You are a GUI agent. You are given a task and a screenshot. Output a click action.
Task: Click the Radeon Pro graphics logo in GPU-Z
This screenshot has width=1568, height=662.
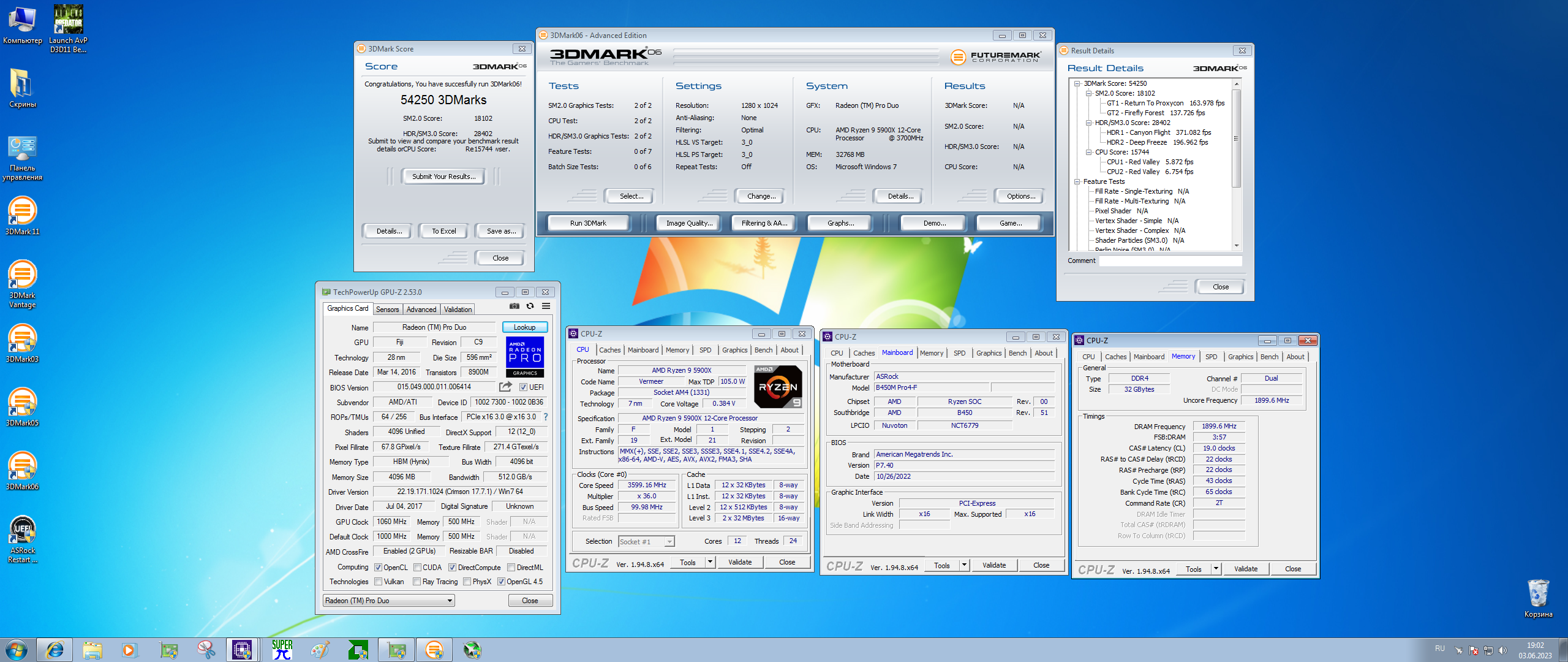click(x=525, y=357)
